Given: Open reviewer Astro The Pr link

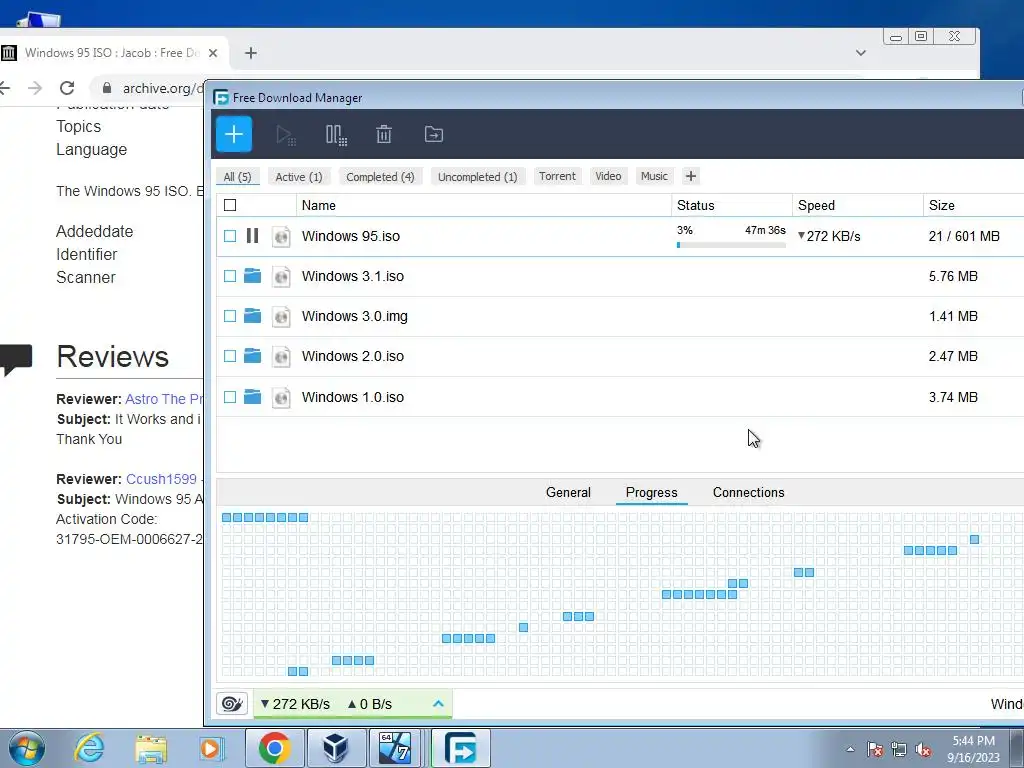Looking at the screenshot, I should point(164,398).
